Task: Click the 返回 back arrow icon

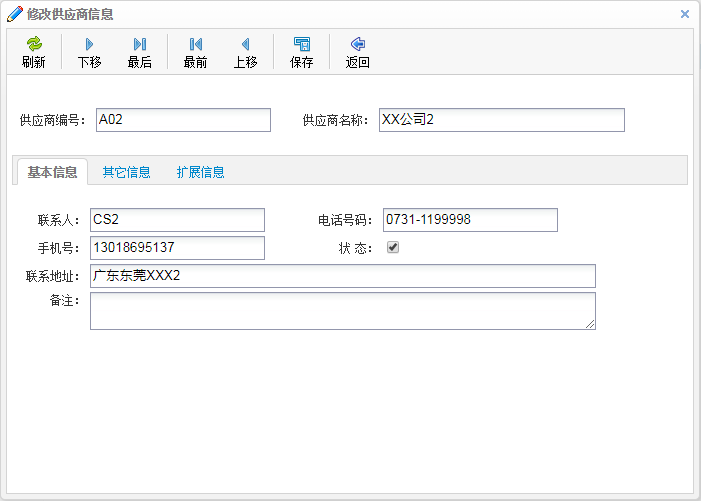Action: tap(358, 44)
